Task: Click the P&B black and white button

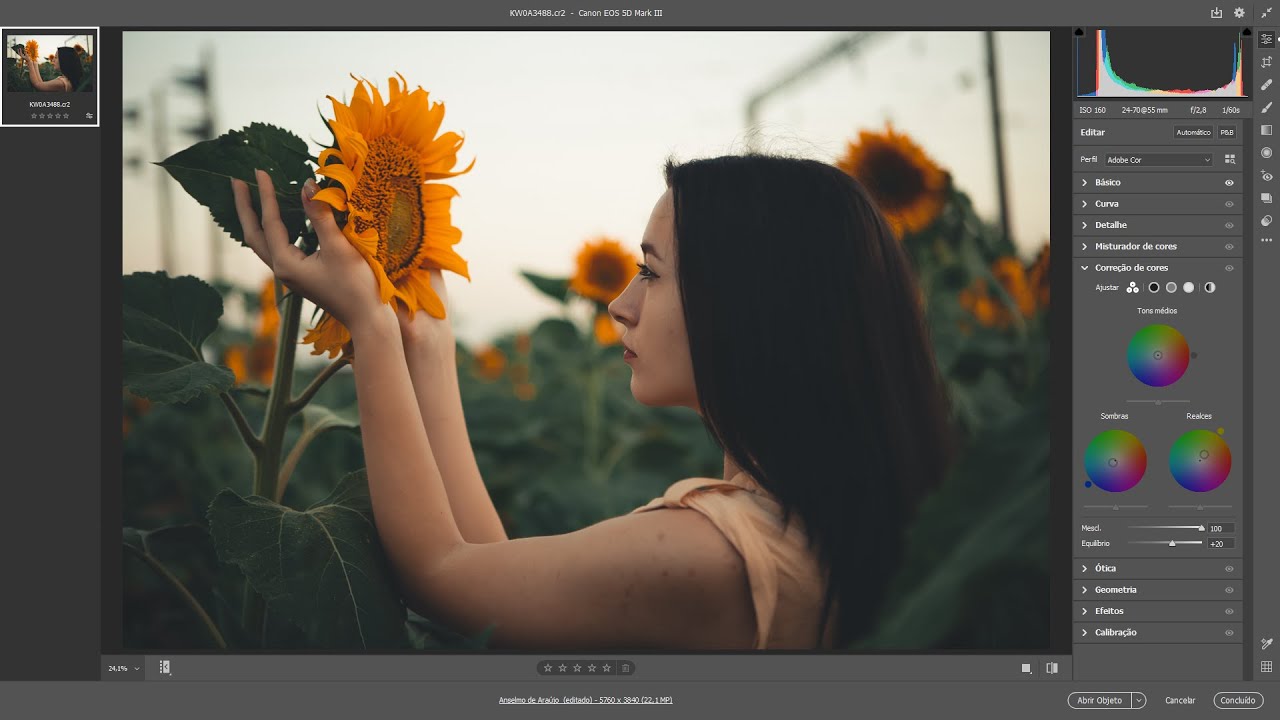Action: (1226, 132)
